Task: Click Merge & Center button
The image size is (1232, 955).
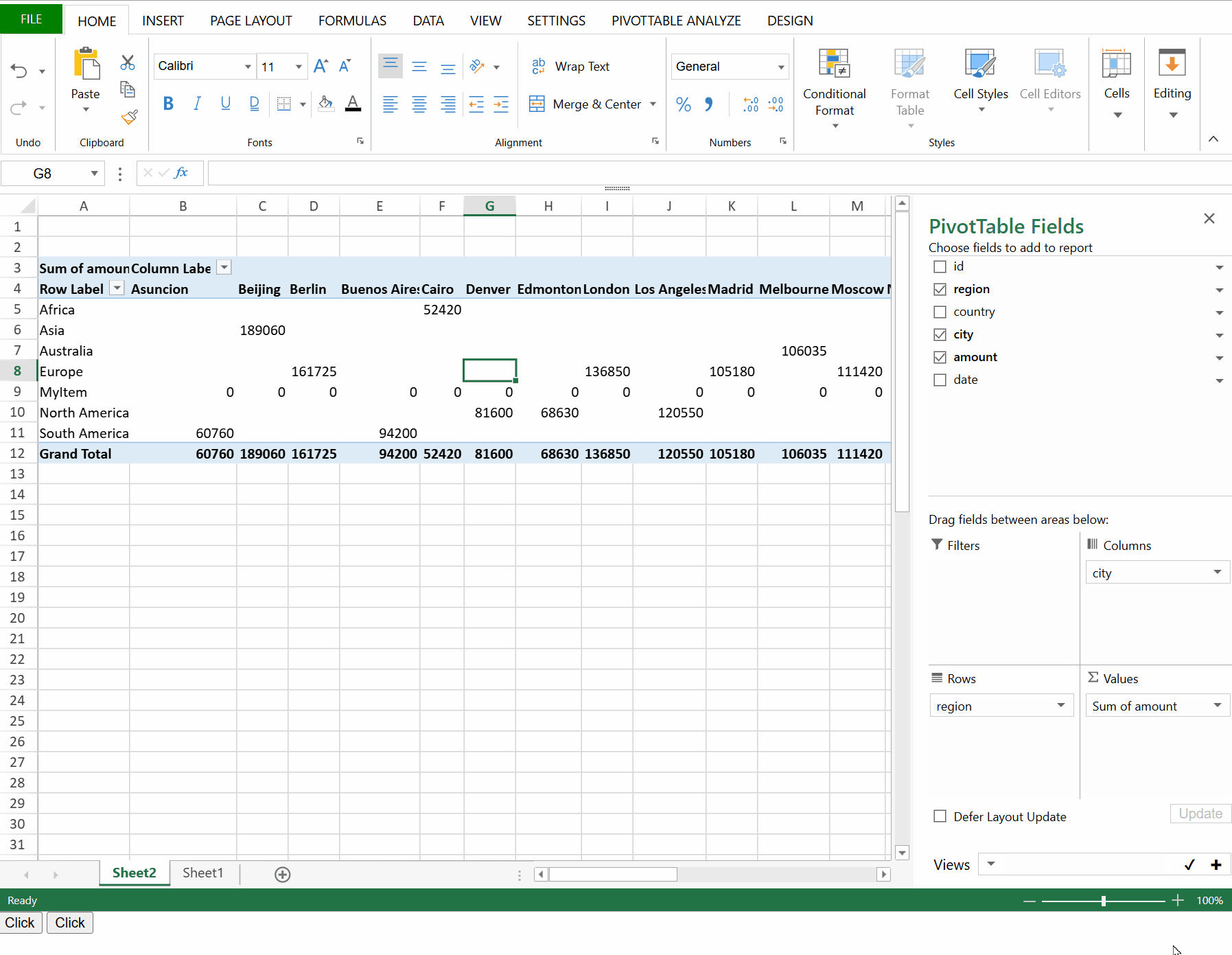Action: tap(587, 104)
